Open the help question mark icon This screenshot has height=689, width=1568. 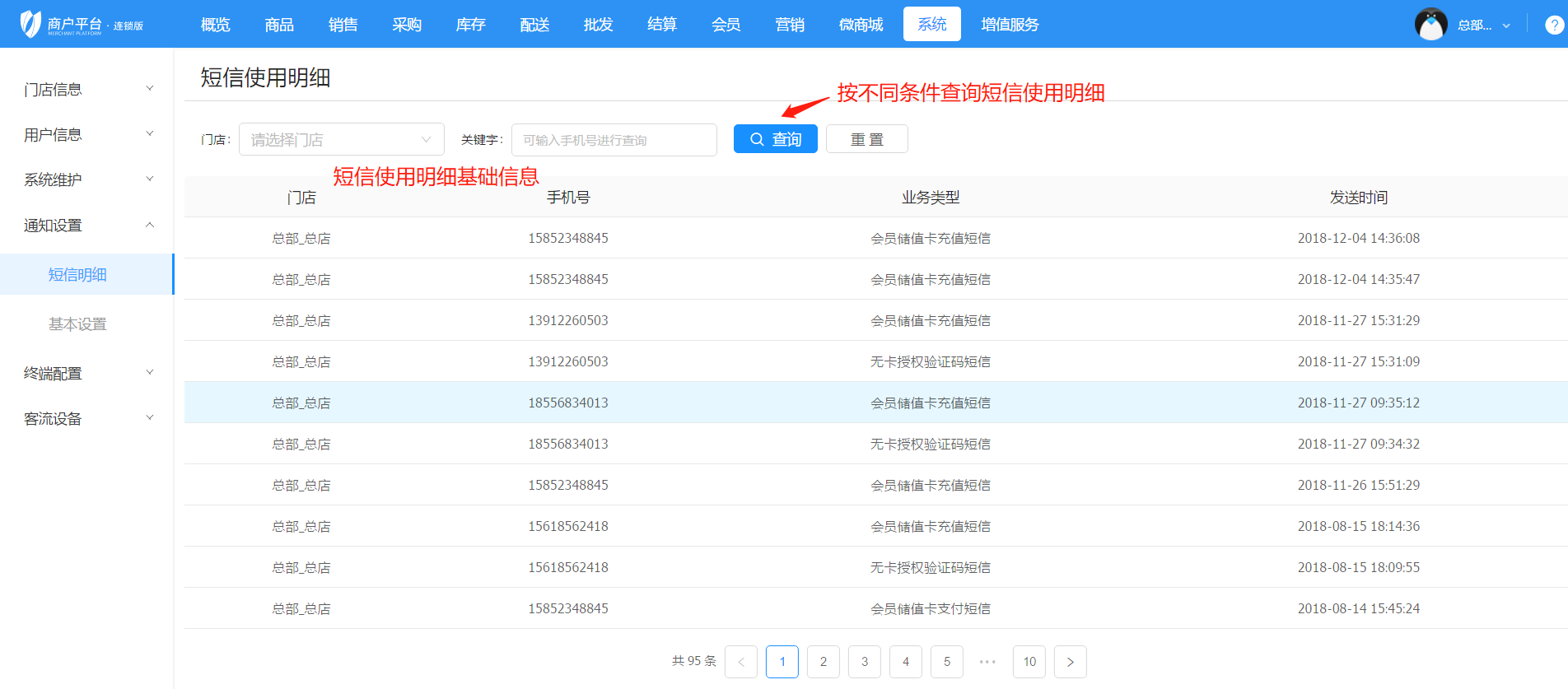click(1554, 25)
